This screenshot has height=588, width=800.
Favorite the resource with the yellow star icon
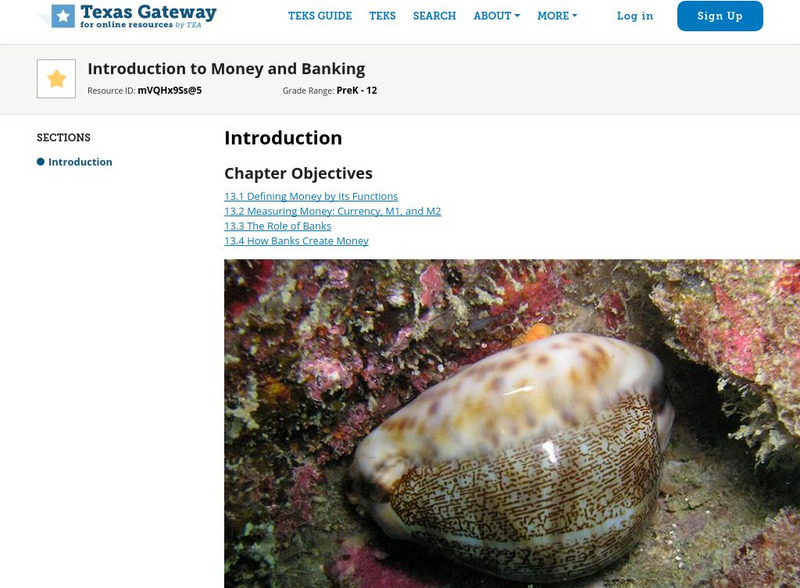pos(56,79)
